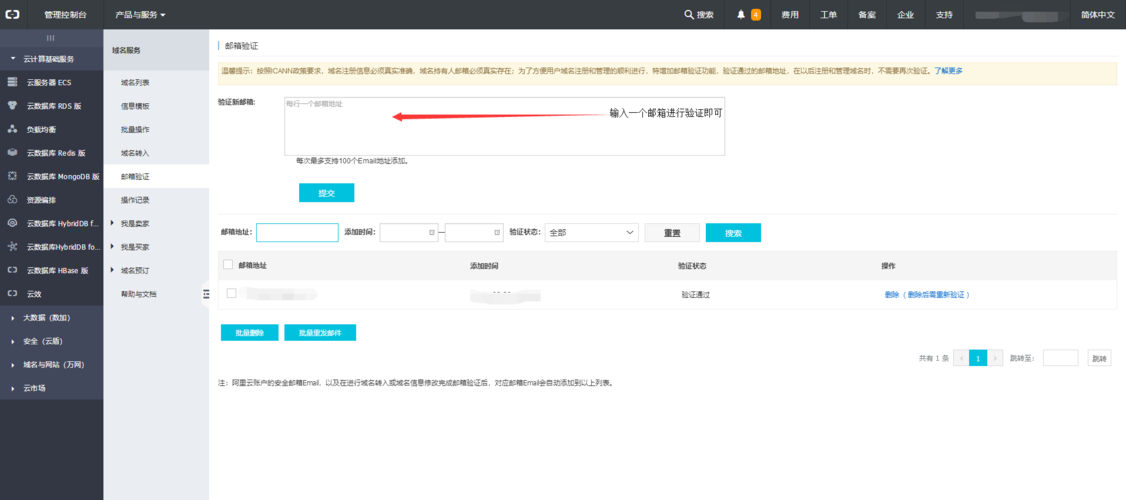Click the 资源编排 icon
This screenshot has width=1126, height=500.
[12, 200]
